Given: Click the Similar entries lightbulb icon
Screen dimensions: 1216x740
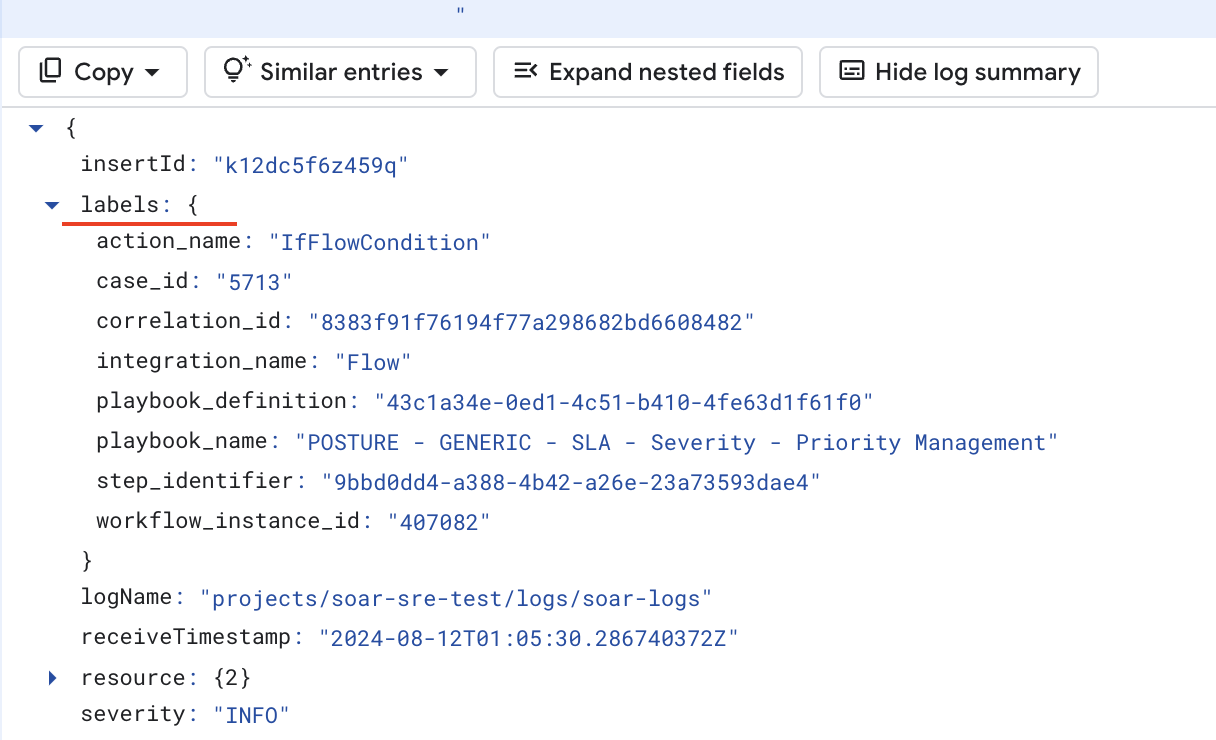Looking at the screenshot, I should click(x=233, y=71).
